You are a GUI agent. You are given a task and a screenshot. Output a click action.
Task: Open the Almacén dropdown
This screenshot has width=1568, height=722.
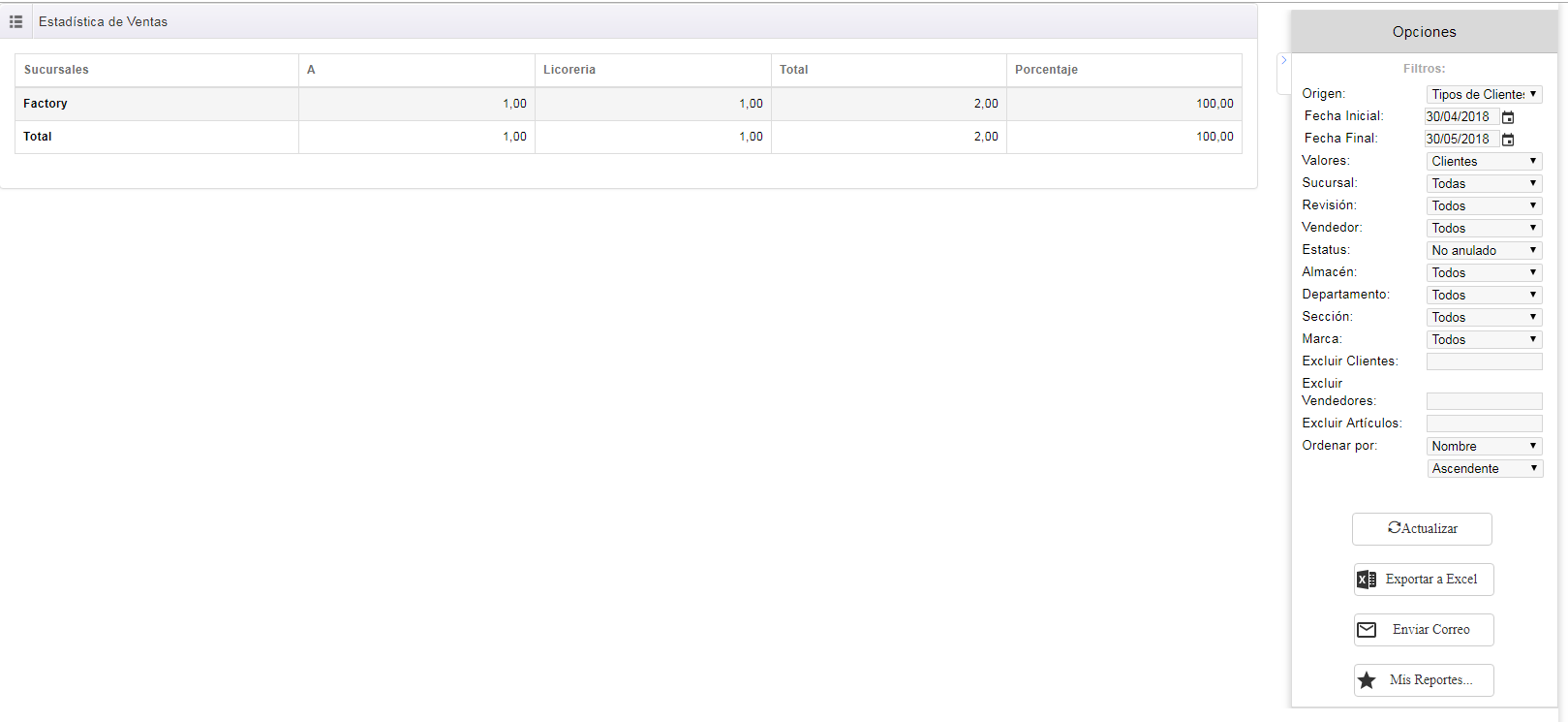click(x=1484, y=272)
